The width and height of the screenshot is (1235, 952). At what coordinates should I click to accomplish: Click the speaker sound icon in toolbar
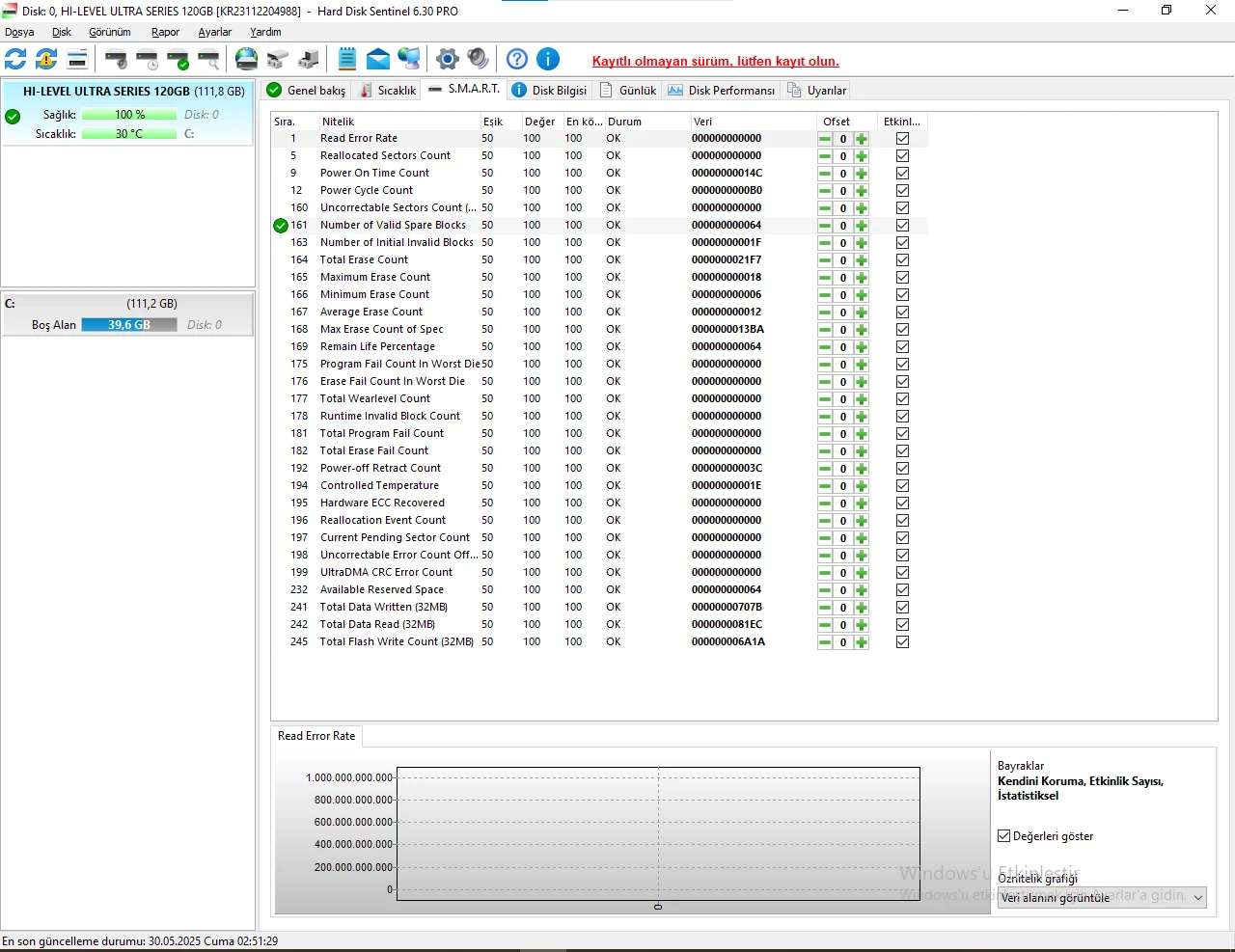[x=478, y=59]
